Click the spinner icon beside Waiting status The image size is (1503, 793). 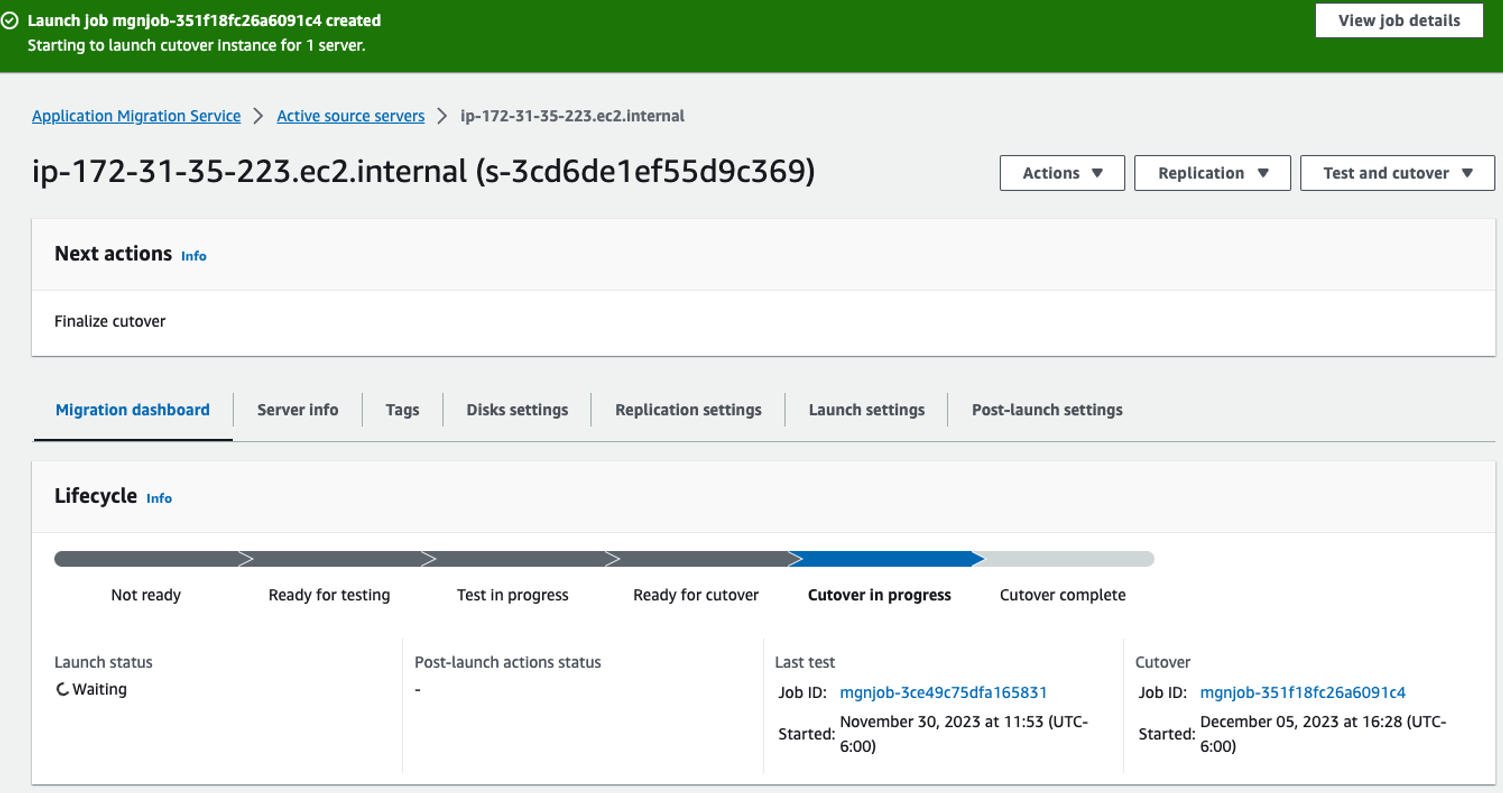pos(63,689)
